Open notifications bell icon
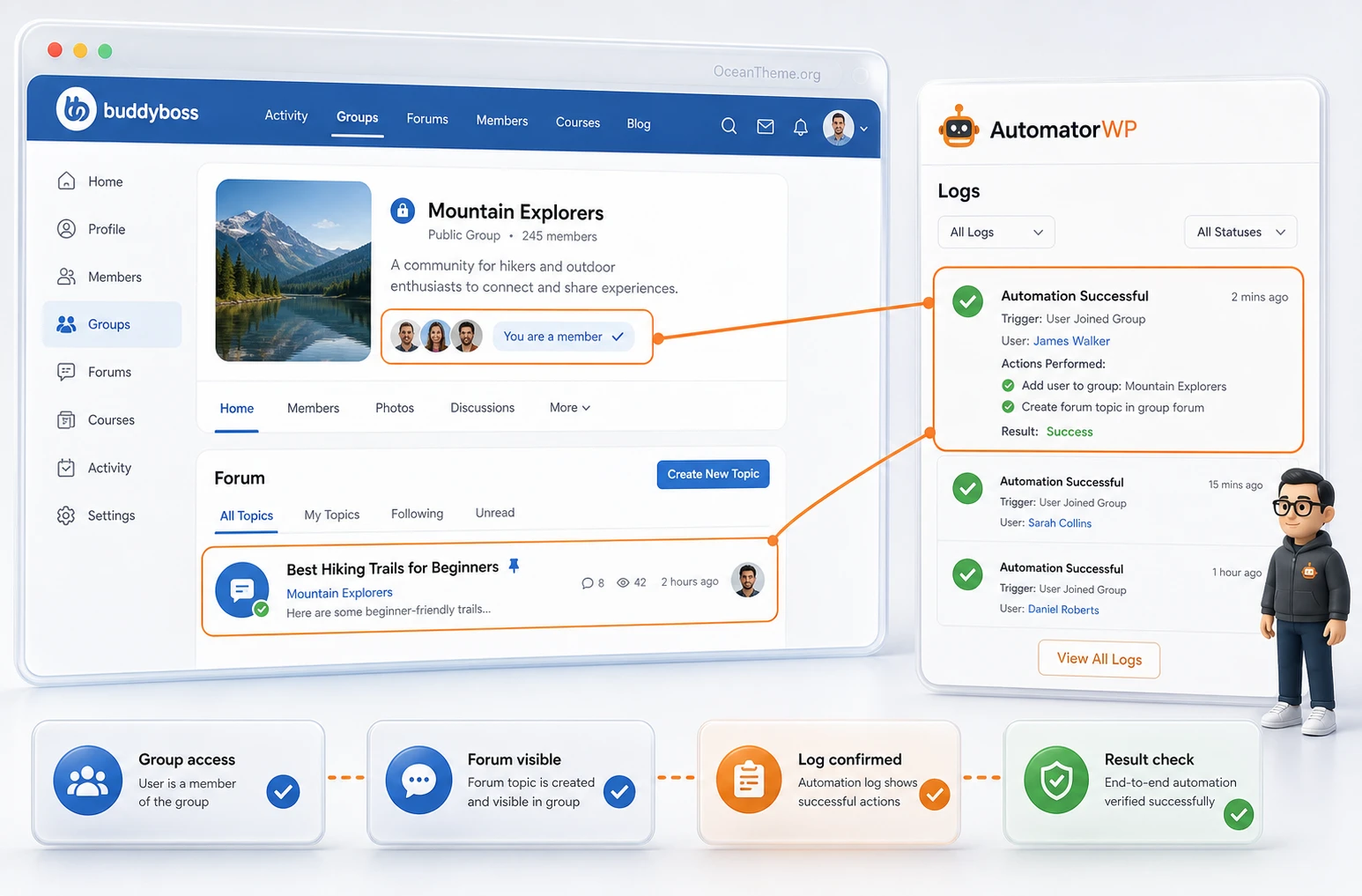Viewport: 1362px width, 896px height. click(x=800, y=128)
